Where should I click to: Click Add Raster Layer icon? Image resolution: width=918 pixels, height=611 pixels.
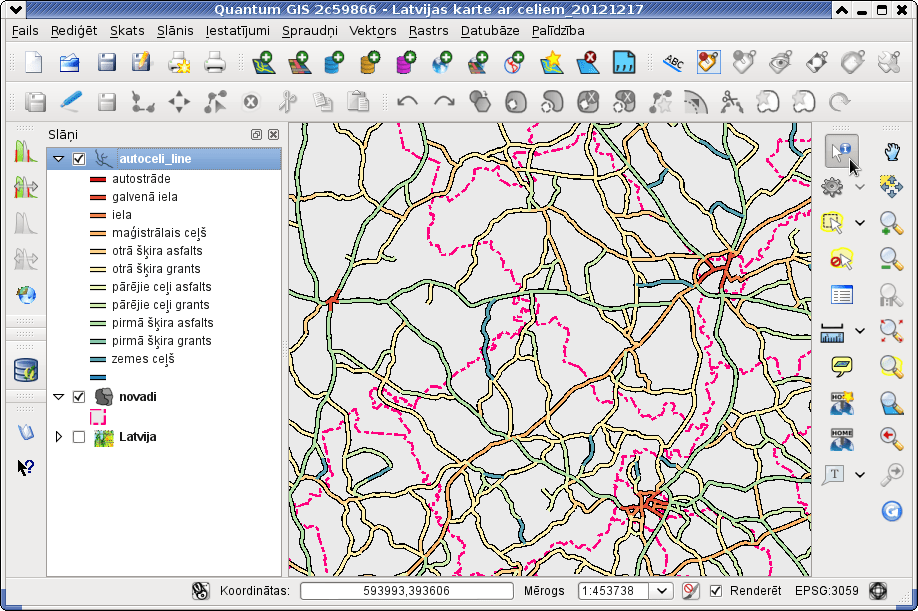click(299, 63)
